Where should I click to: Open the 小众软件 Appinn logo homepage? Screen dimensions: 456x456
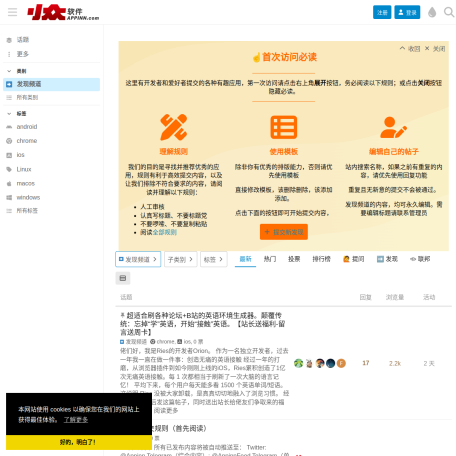click(63, 13)
